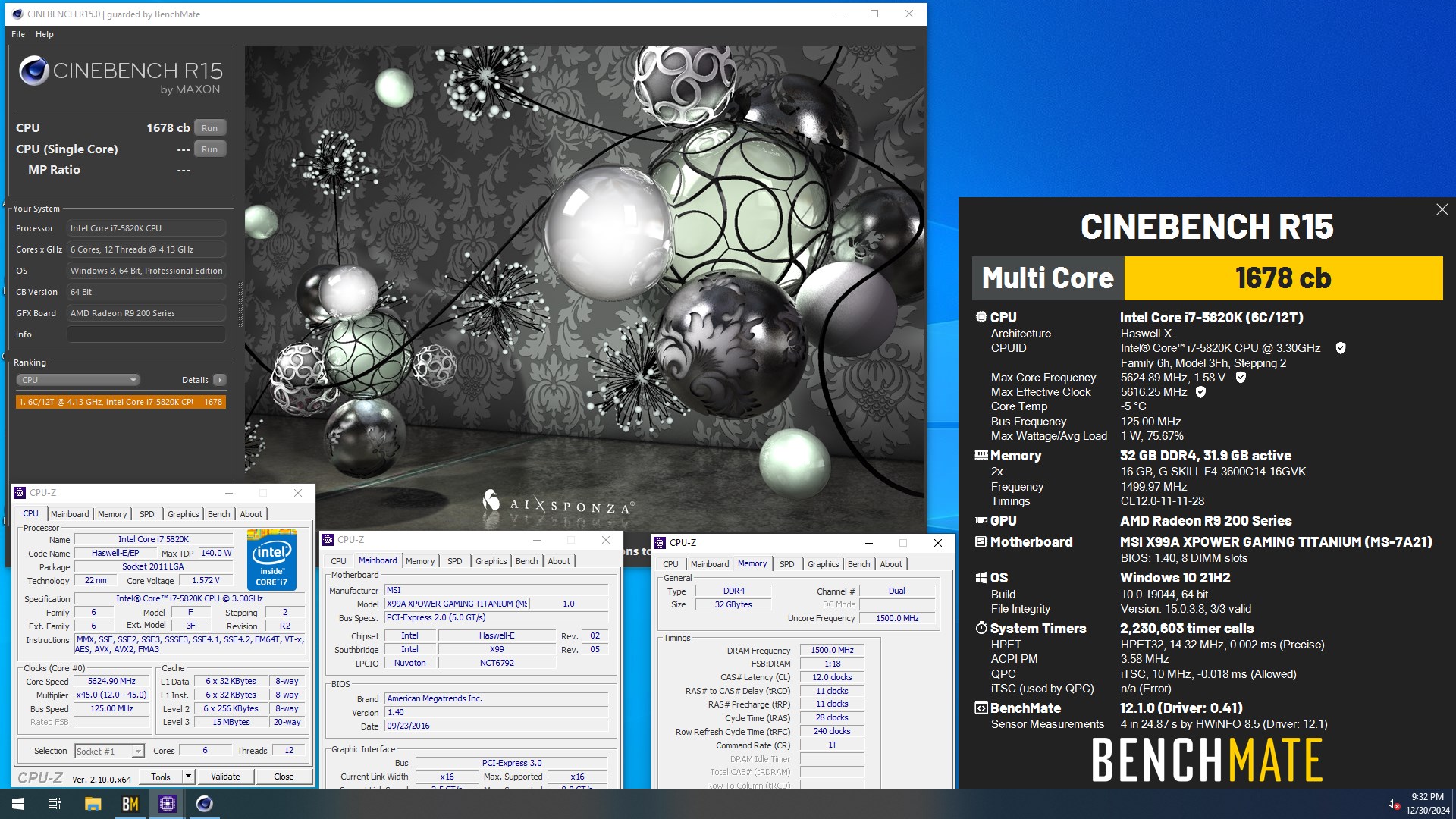Click the BenchMate Memory icon

(x=981, y=455)
